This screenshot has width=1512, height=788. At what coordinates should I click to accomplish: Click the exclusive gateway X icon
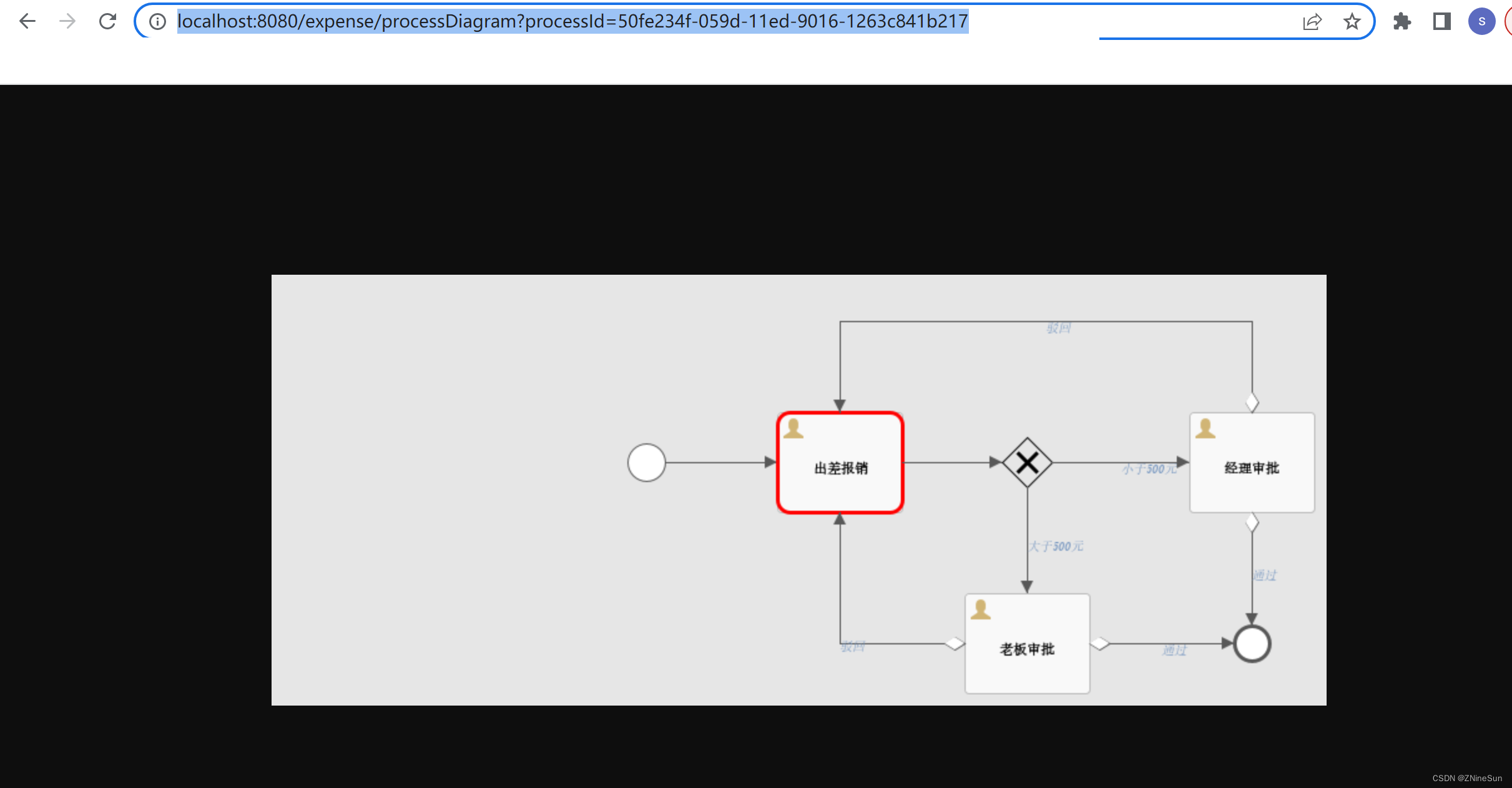coord(1027,462)
